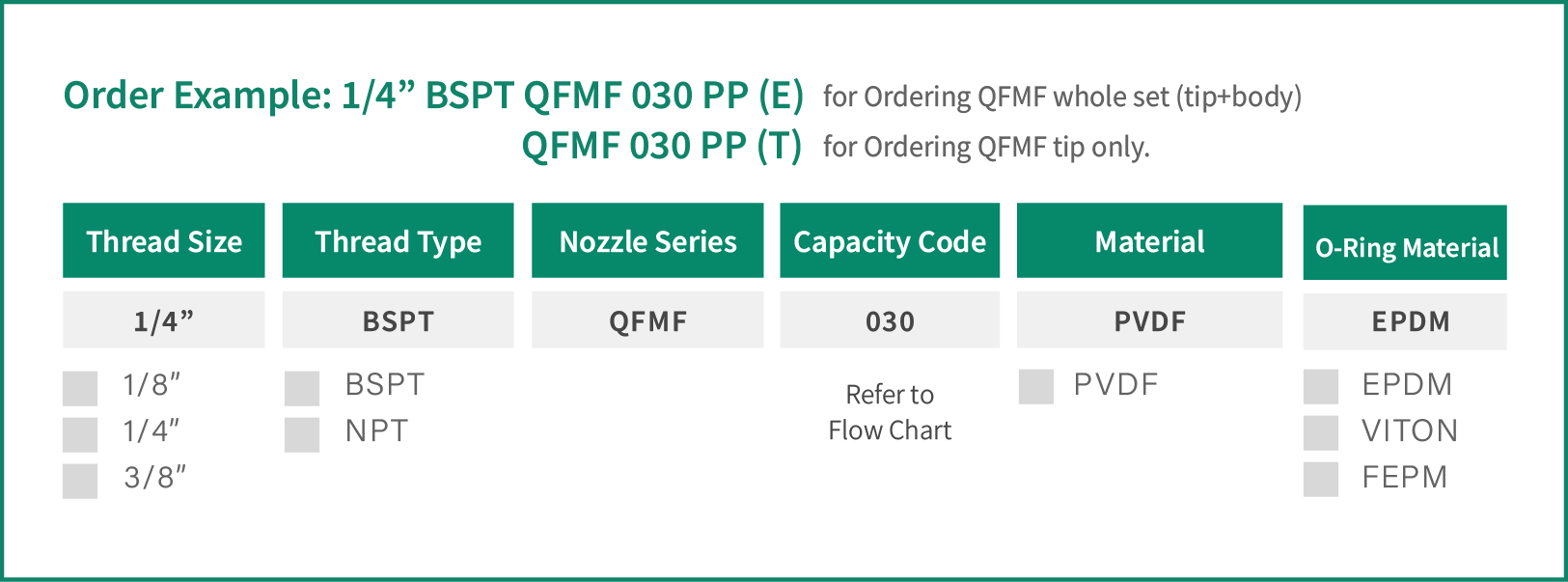This screenshot has width=1568, height=582.
Task: Tick the BSPT thread type checkbox
Action: (x=302, y=388)
